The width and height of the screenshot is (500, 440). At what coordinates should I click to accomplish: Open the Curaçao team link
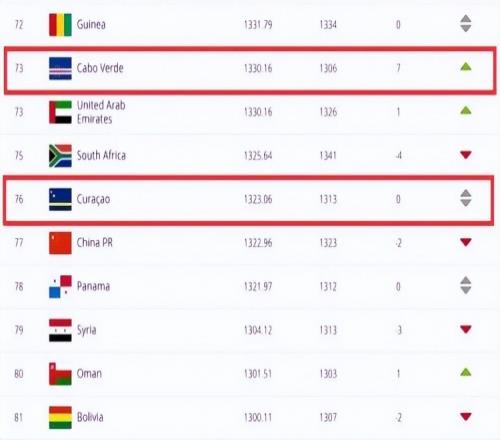click(93, 199)
